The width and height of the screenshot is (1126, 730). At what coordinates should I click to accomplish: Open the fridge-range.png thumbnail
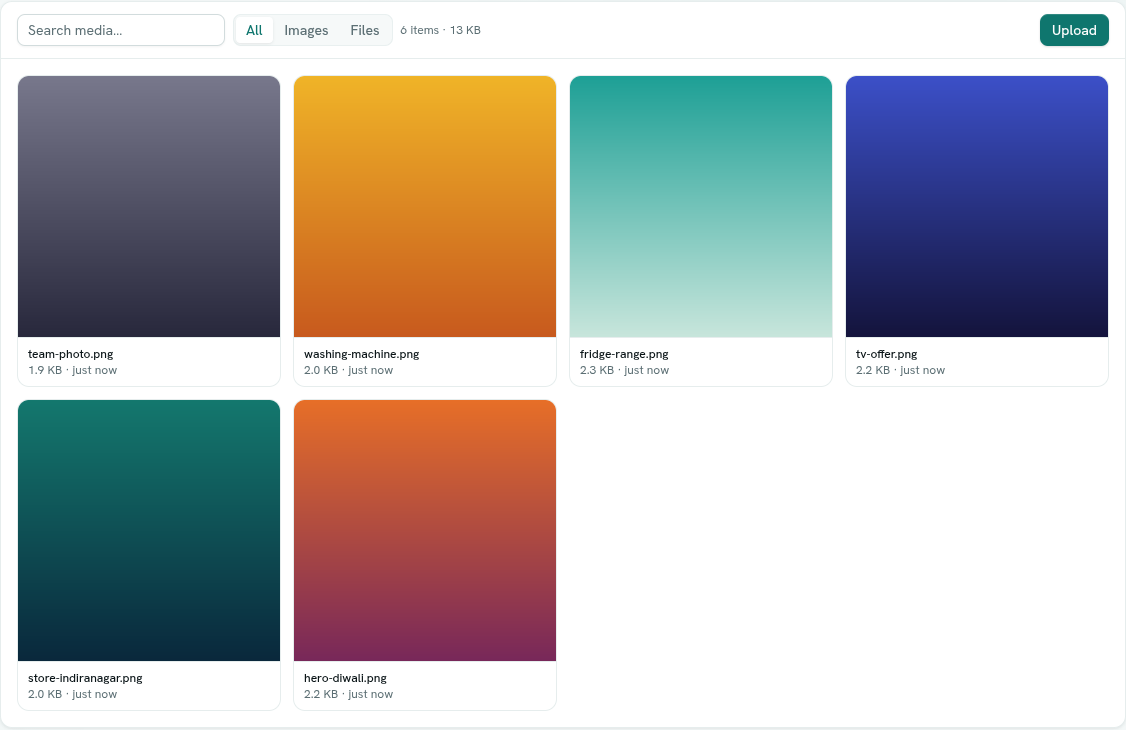pos(701,207)
